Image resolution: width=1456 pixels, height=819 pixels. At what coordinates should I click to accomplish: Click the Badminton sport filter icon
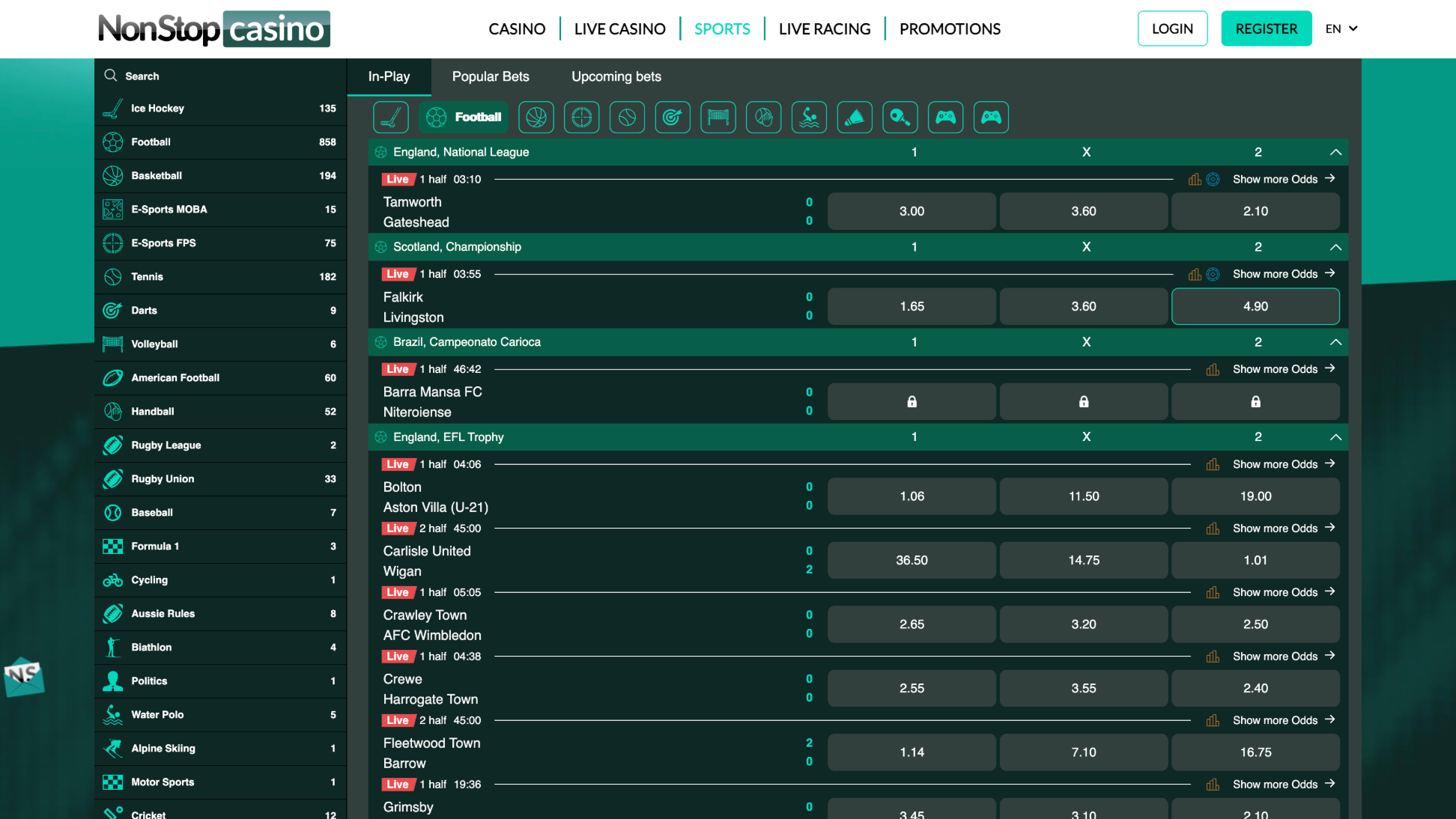click(855, 117)
